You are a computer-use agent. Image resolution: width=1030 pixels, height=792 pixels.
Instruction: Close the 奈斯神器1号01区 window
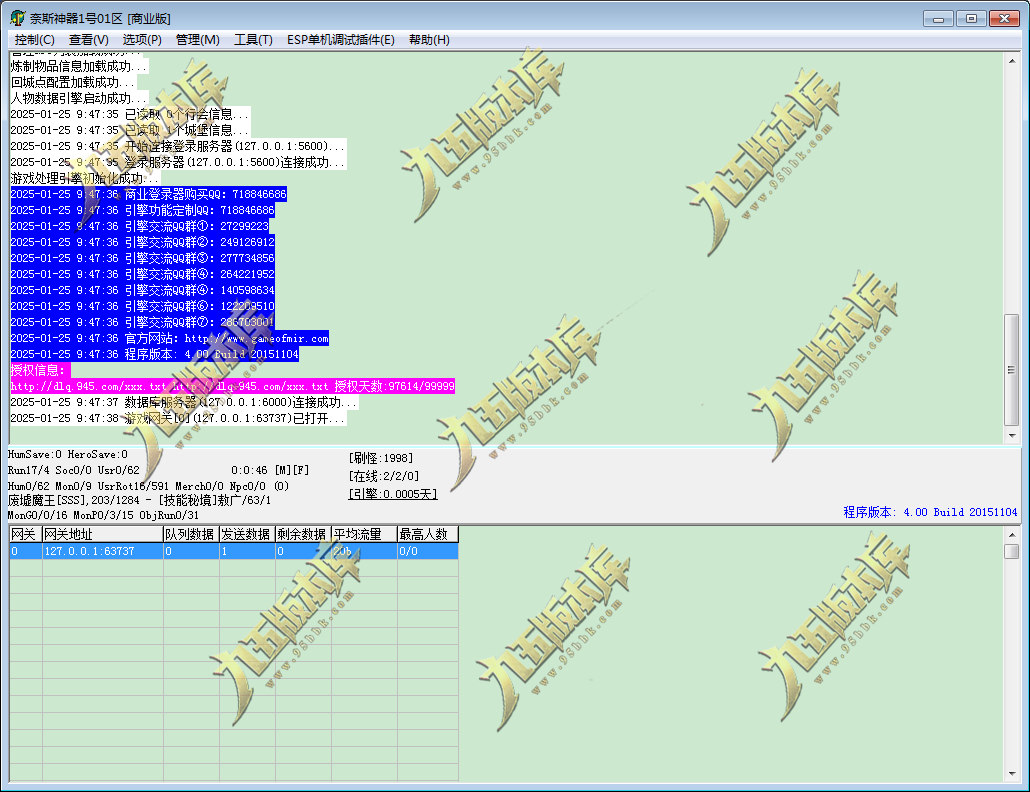coord(1004,18)
